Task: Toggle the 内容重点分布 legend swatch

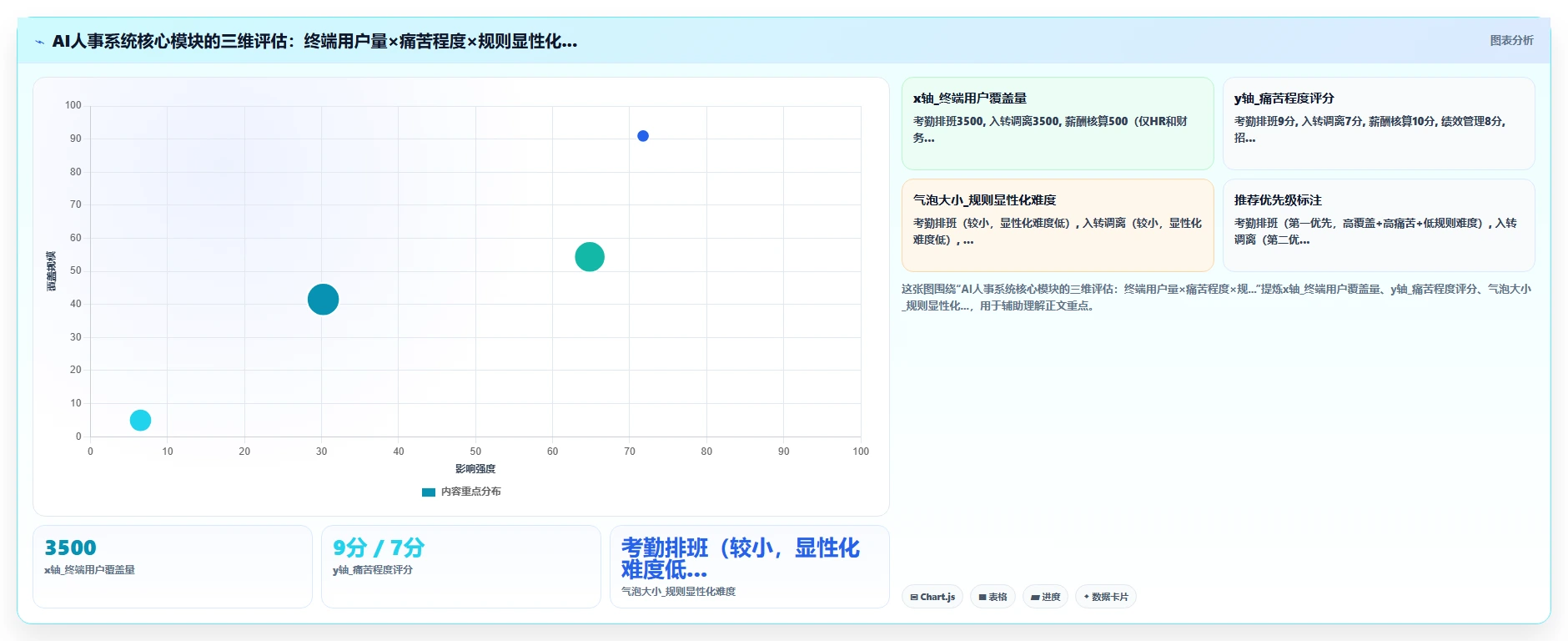Action: pos(429,492)
